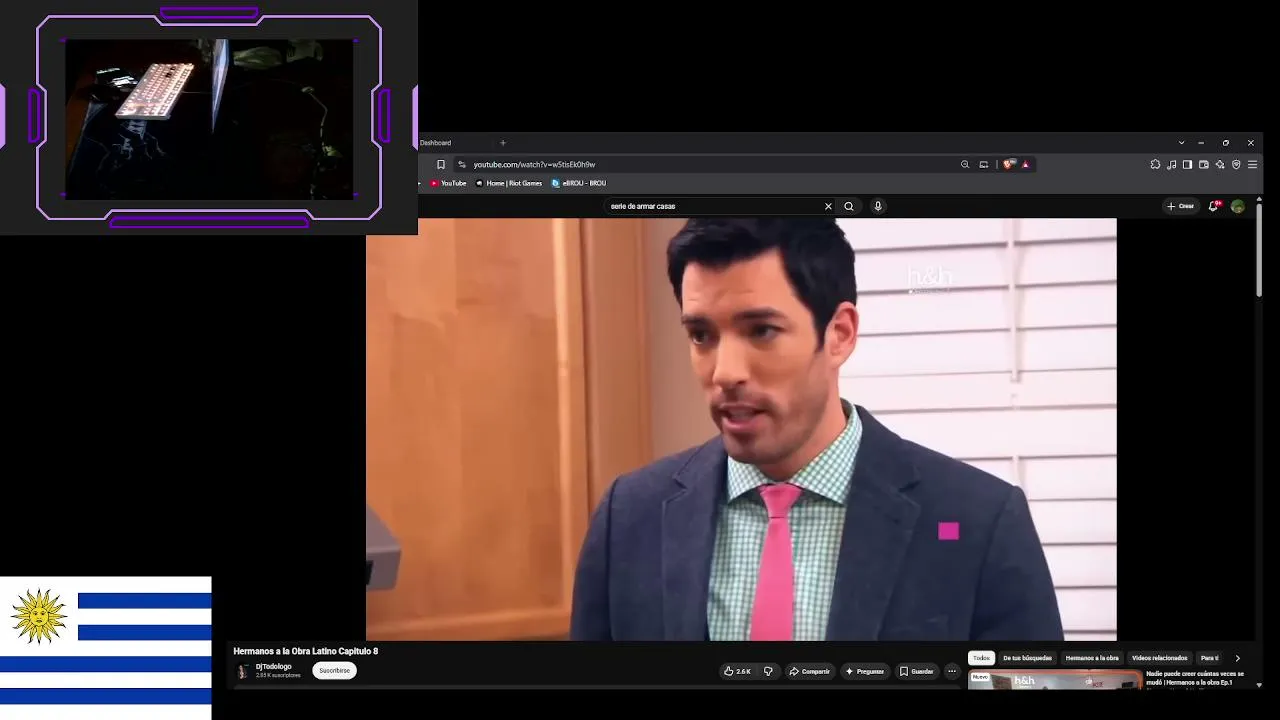Open Brave Shields lion icon

[1008, 164]
